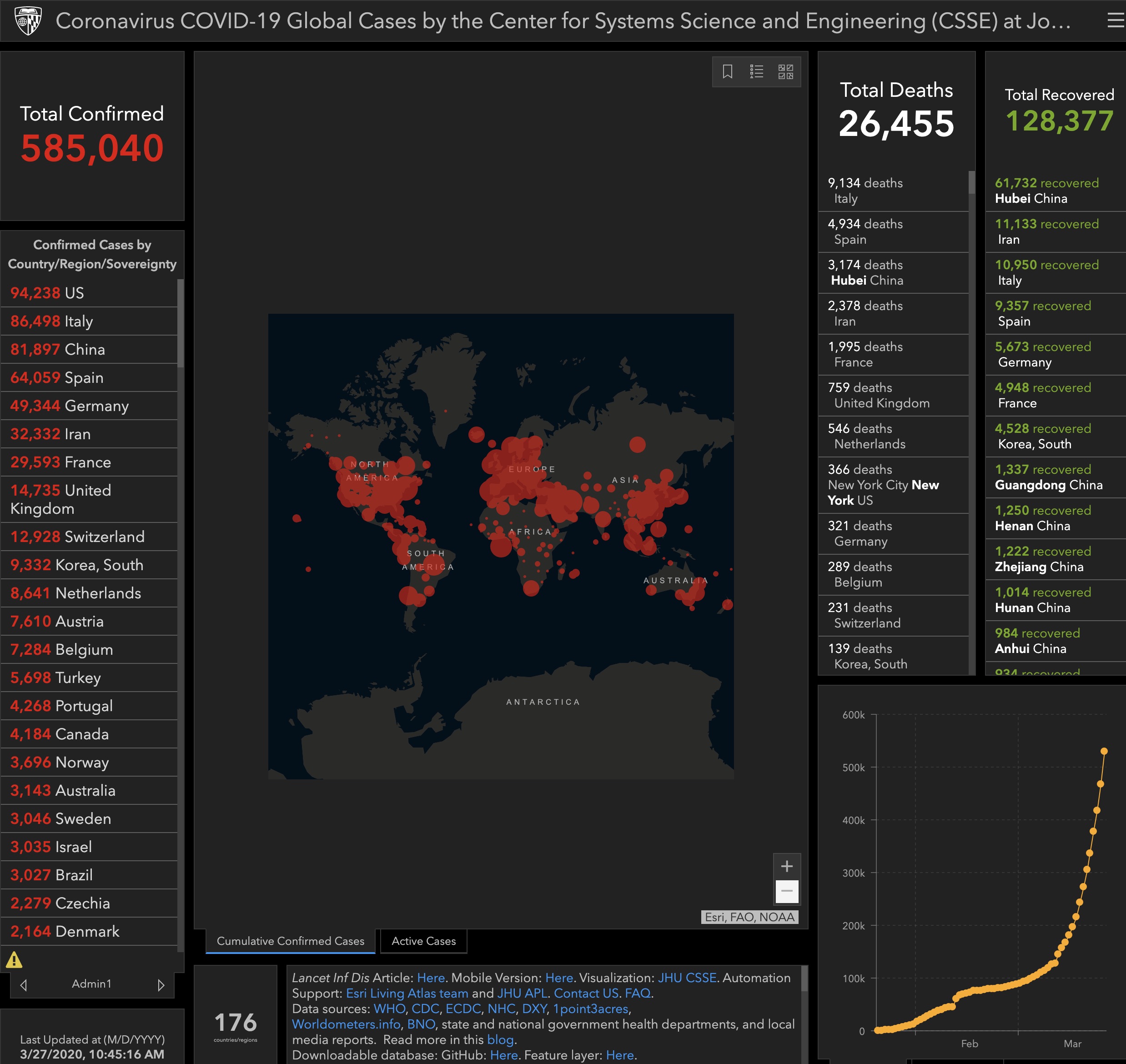Open the Worldometers.info link
Image resolution: width=1126 pixels, height=1064 pixels.
pos(346,1024)
